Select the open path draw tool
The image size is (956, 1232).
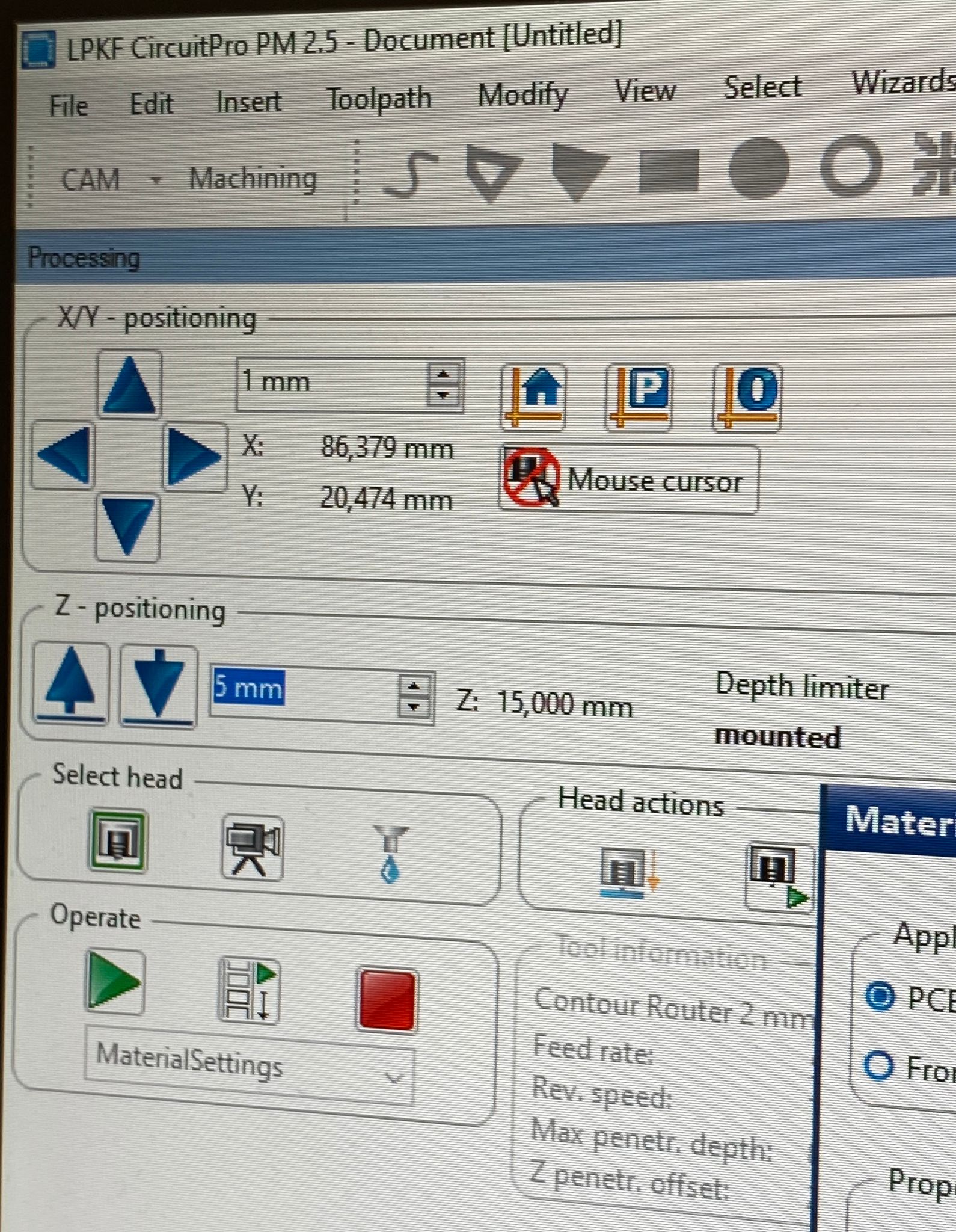pyautogui.click(x=410, y=174)
